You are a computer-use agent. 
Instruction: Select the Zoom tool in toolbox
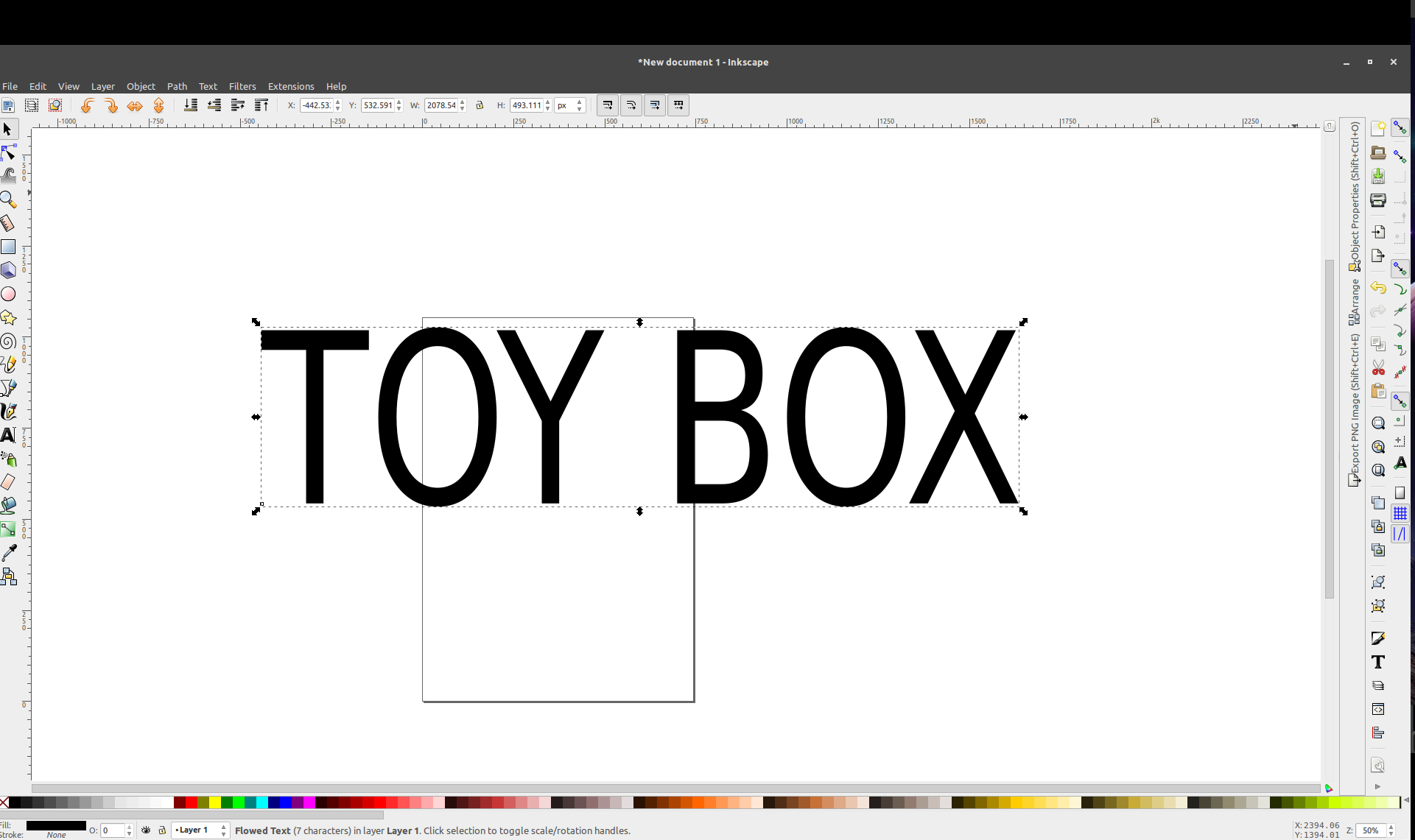click(x=8, y=200)
